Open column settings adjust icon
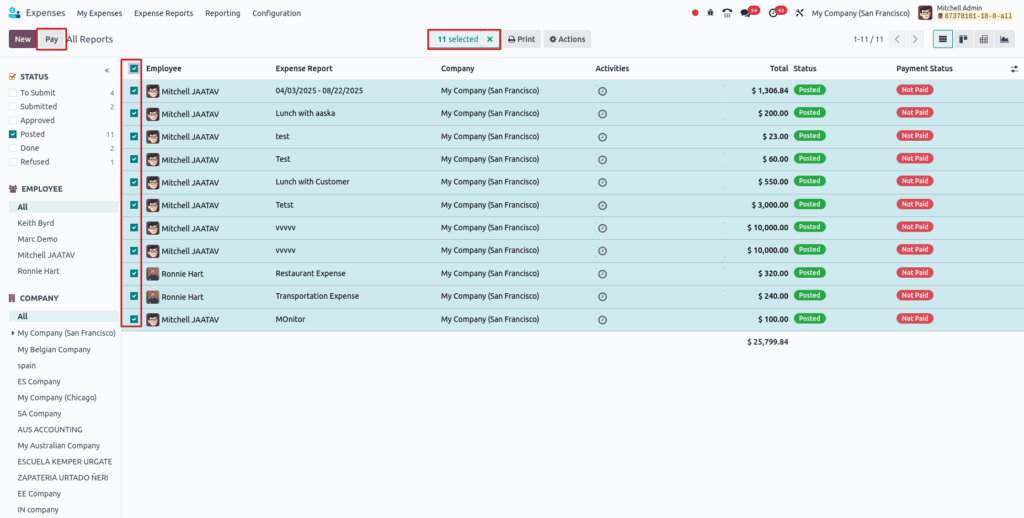 tap(1014, 69)
